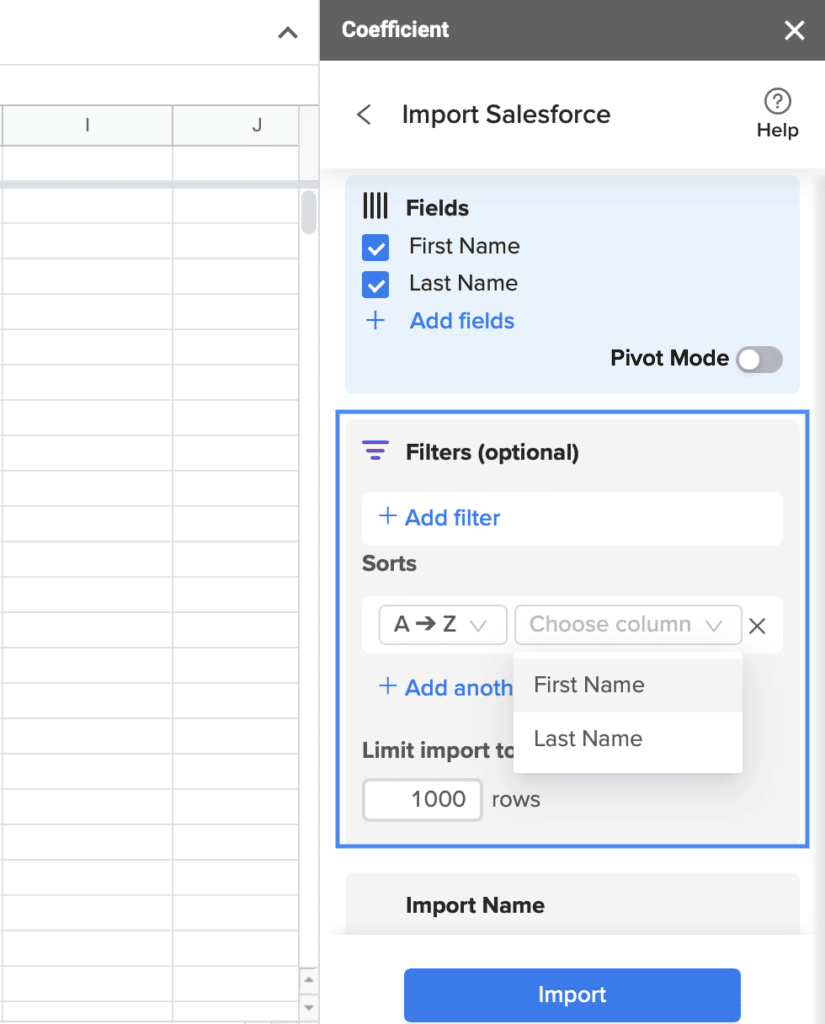Click the purple Filters funnel icon
The image size is (825, 1024).
(375, 451)
